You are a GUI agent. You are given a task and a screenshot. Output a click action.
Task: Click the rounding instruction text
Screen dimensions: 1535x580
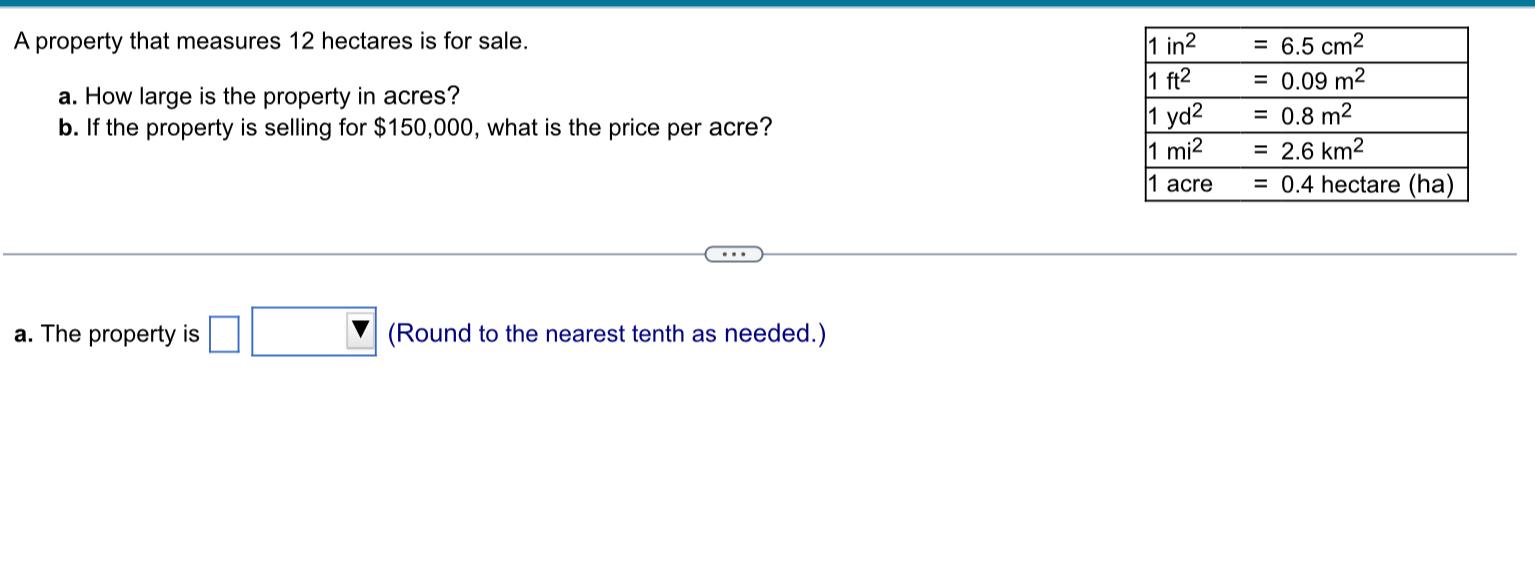[608, 333]
